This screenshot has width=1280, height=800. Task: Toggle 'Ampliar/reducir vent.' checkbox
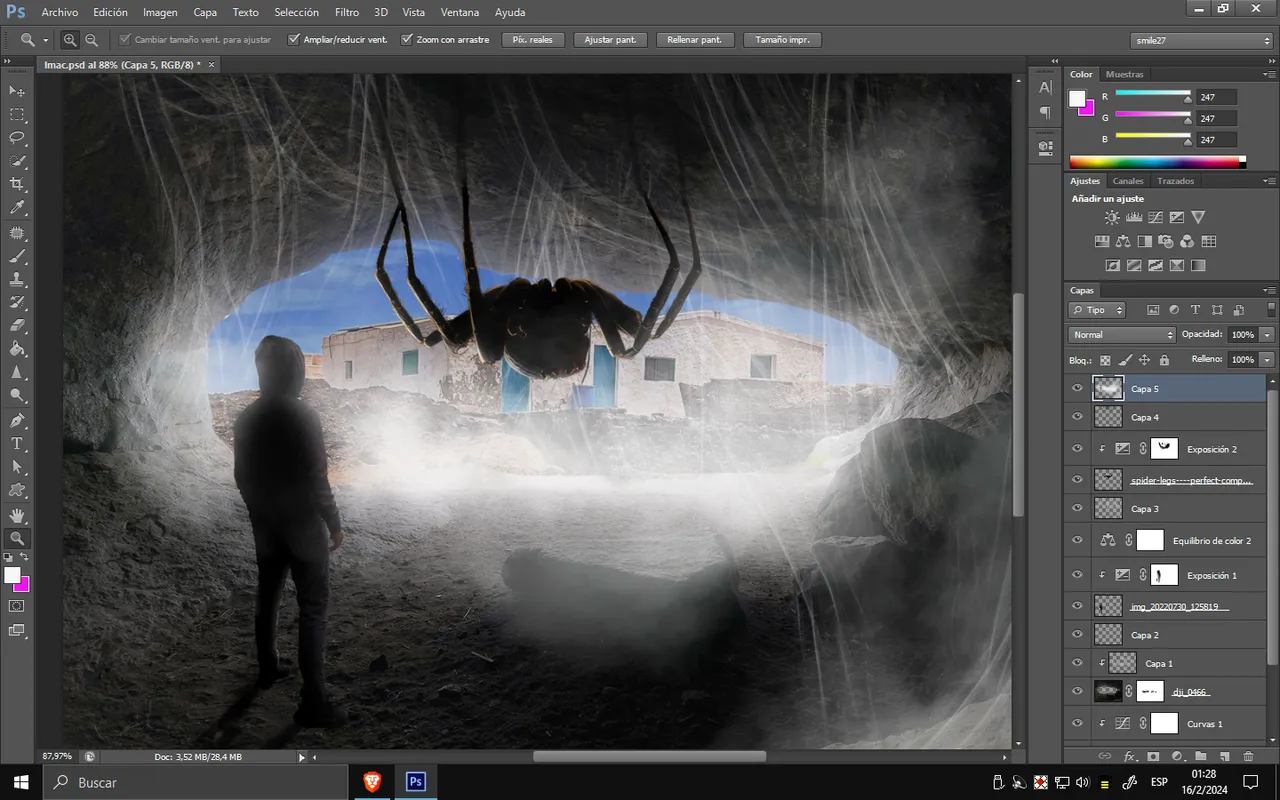[294, 40]
